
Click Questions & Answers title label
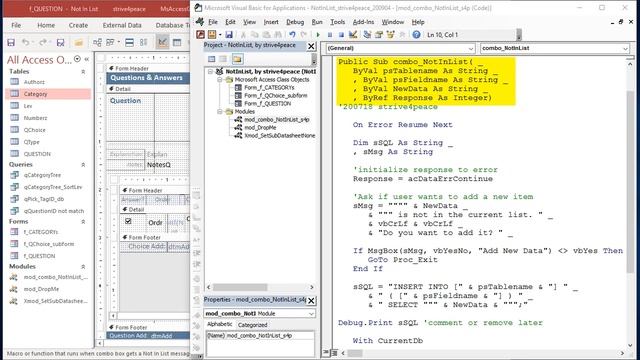coord(147,78)
